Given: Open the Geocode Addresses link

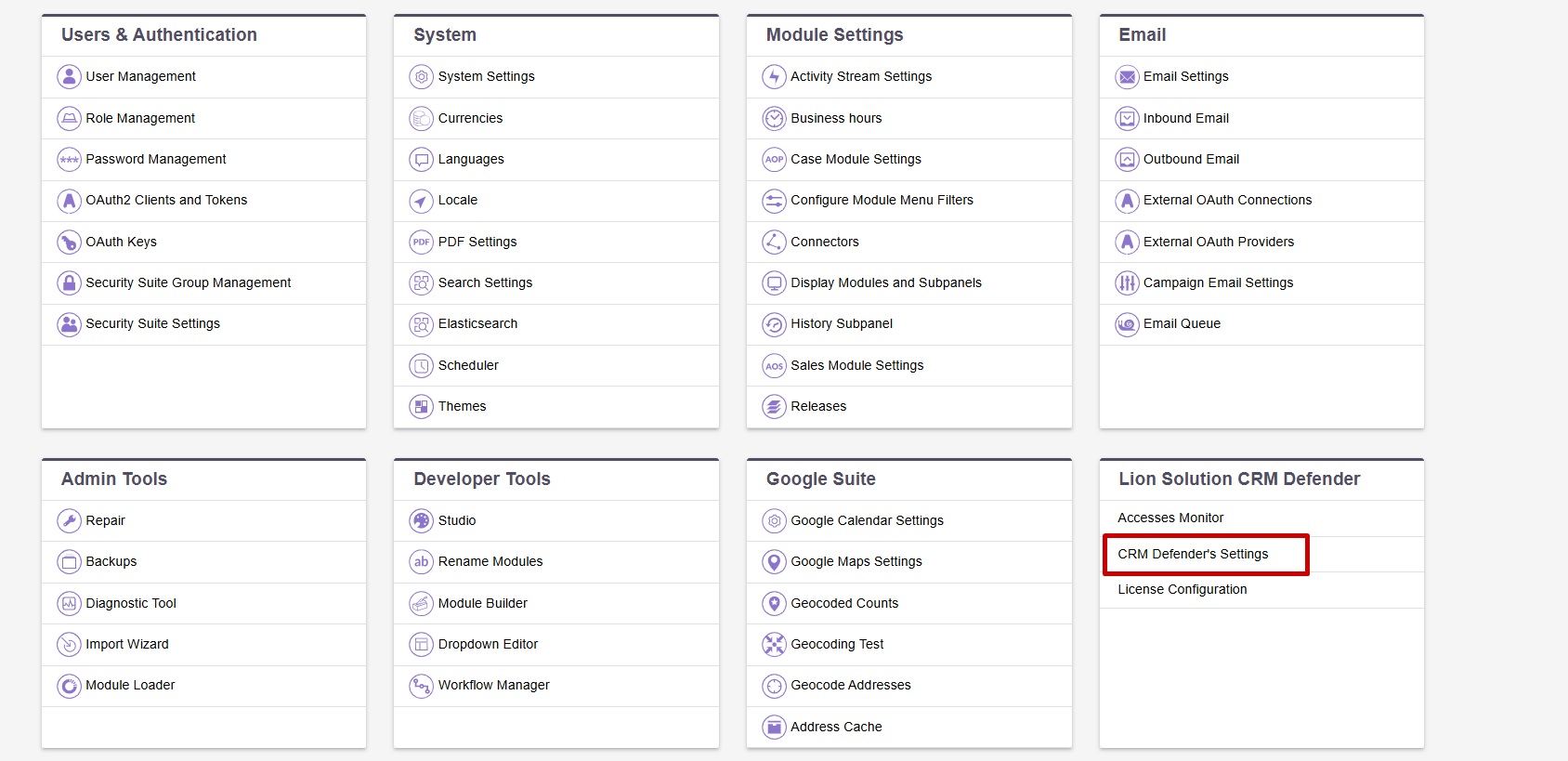Looking at the screenshot, I should tap(851, 685).
